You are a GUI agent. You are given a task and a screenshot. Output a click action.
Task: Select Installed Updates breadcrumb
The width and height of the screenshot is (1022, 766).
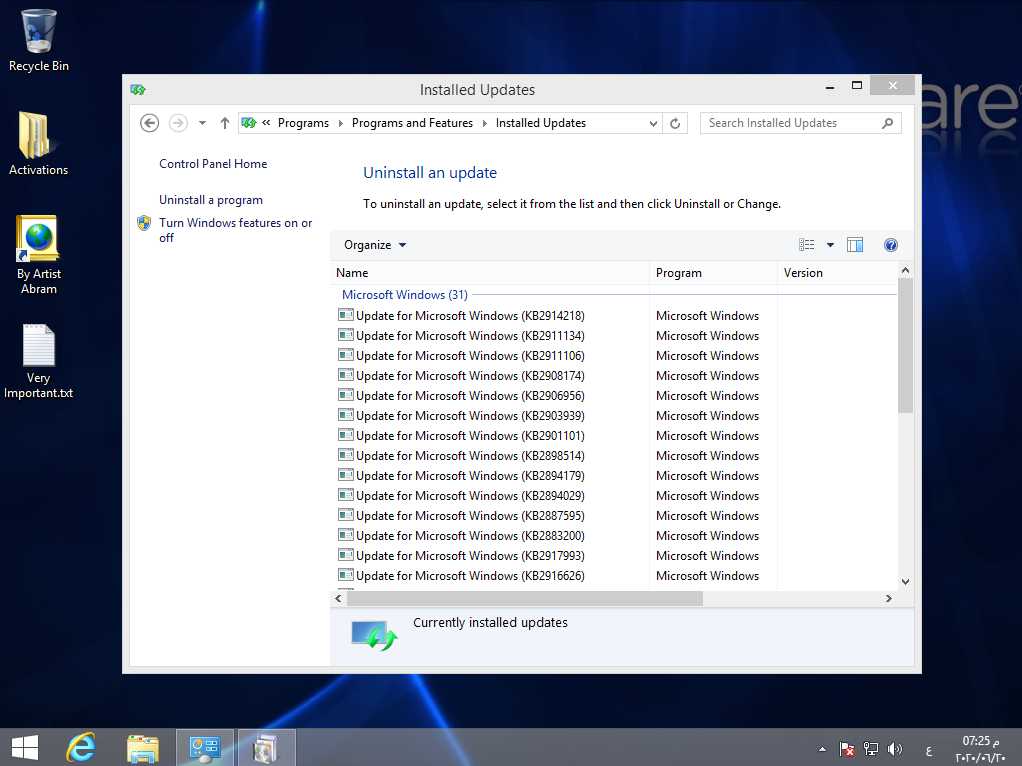(x=541, y=123)
